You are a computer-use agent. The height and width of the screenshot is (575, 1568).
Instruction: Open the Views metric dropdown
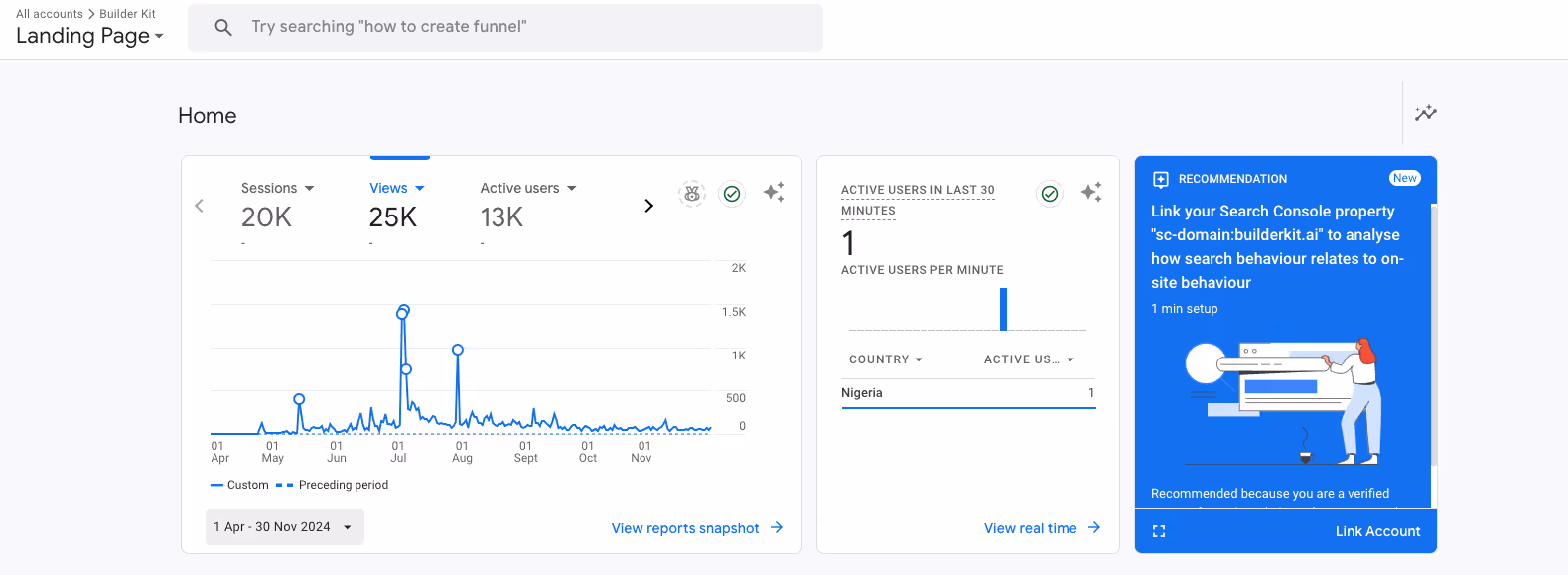(x=397, y=188)
